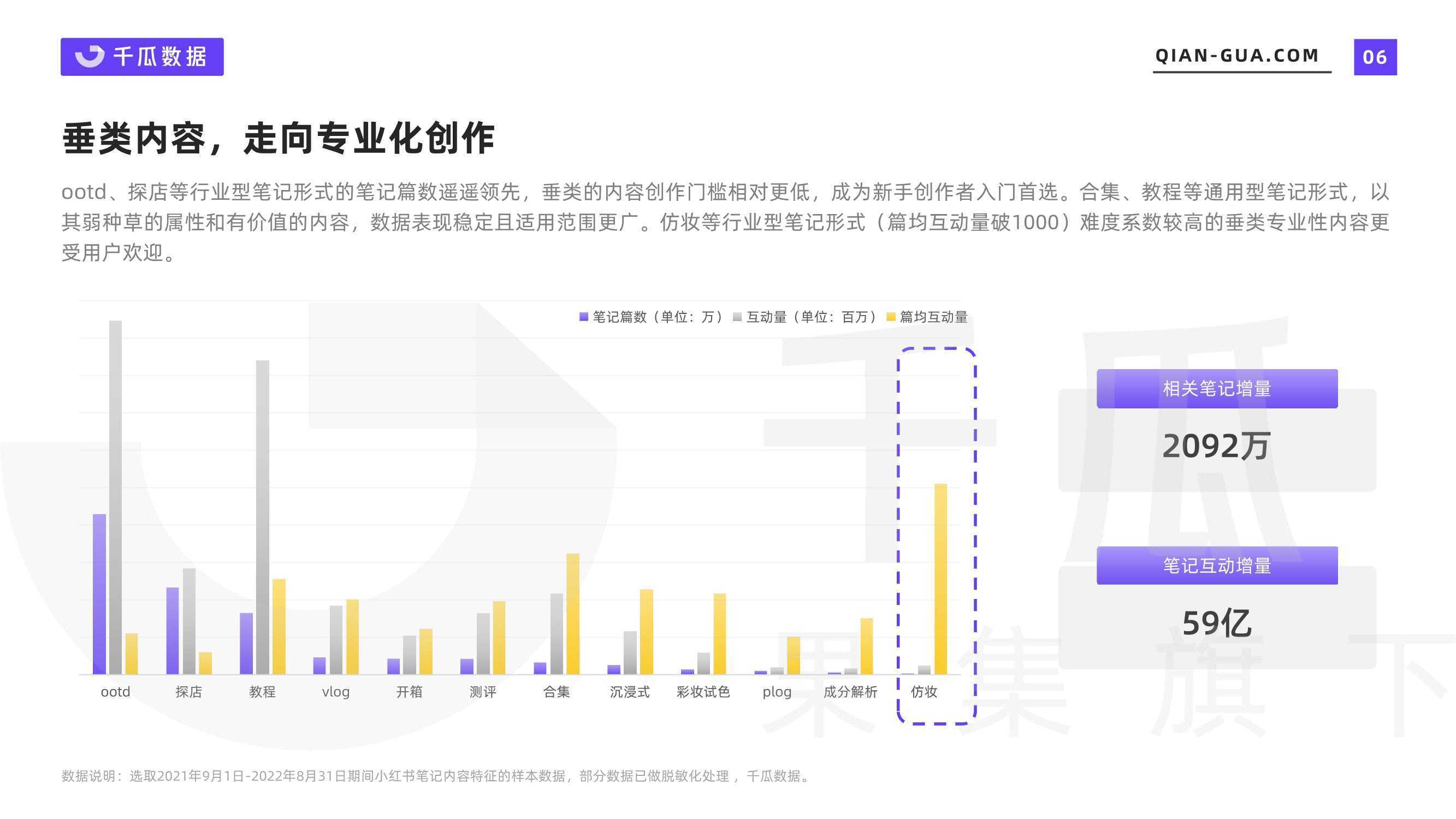Click the plog axis label
The height and width of the screenshot is (819, 1456).
click(777, 692)
